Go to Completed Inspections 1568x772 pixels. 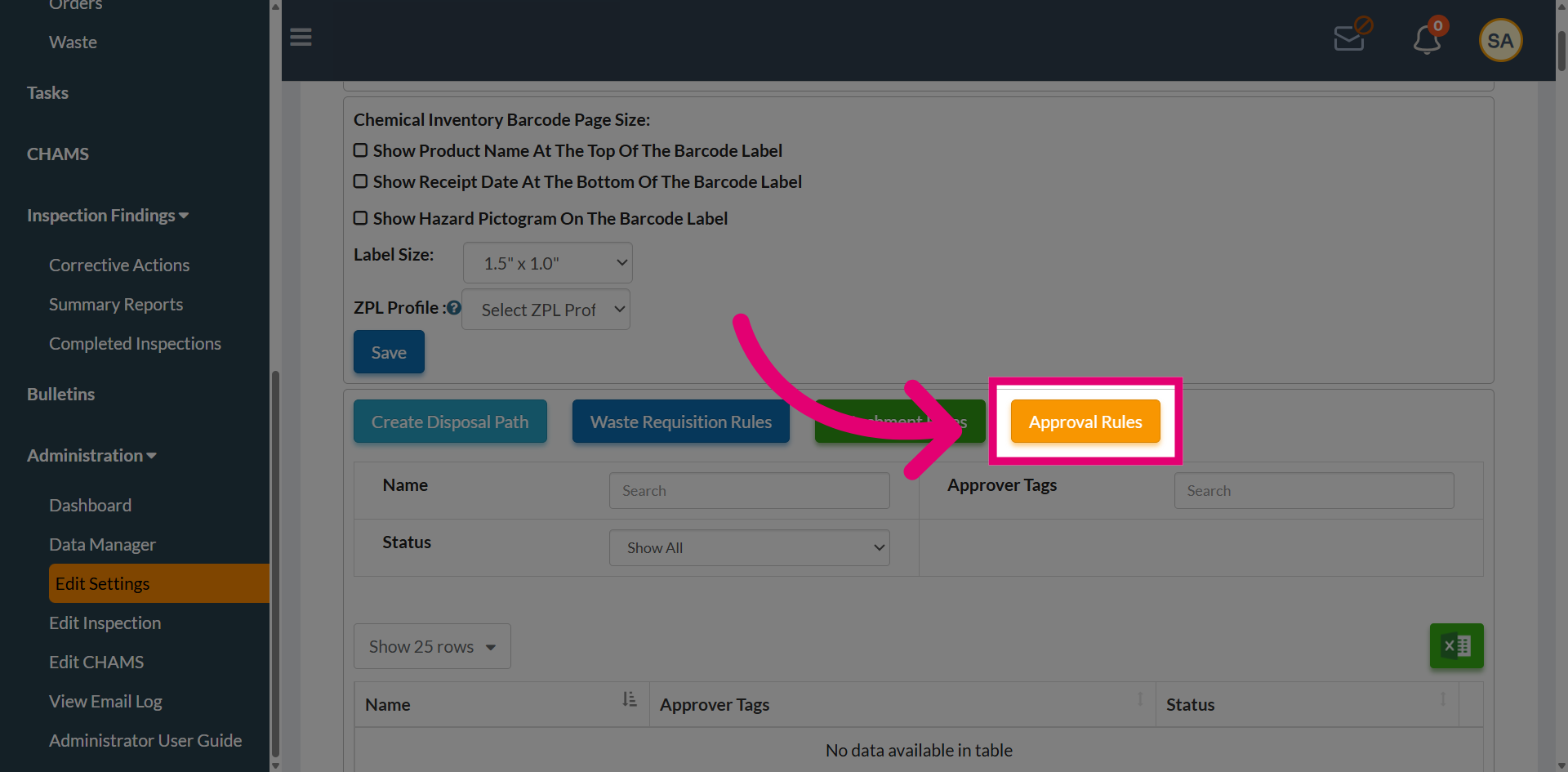[x=135, y=344]
